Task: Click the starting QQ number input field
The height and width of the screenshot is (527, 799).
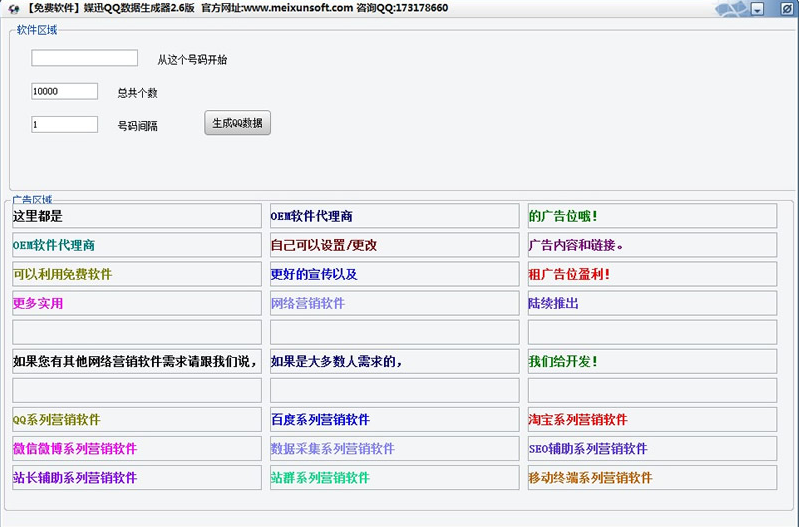Action: (x=85, y=58)
